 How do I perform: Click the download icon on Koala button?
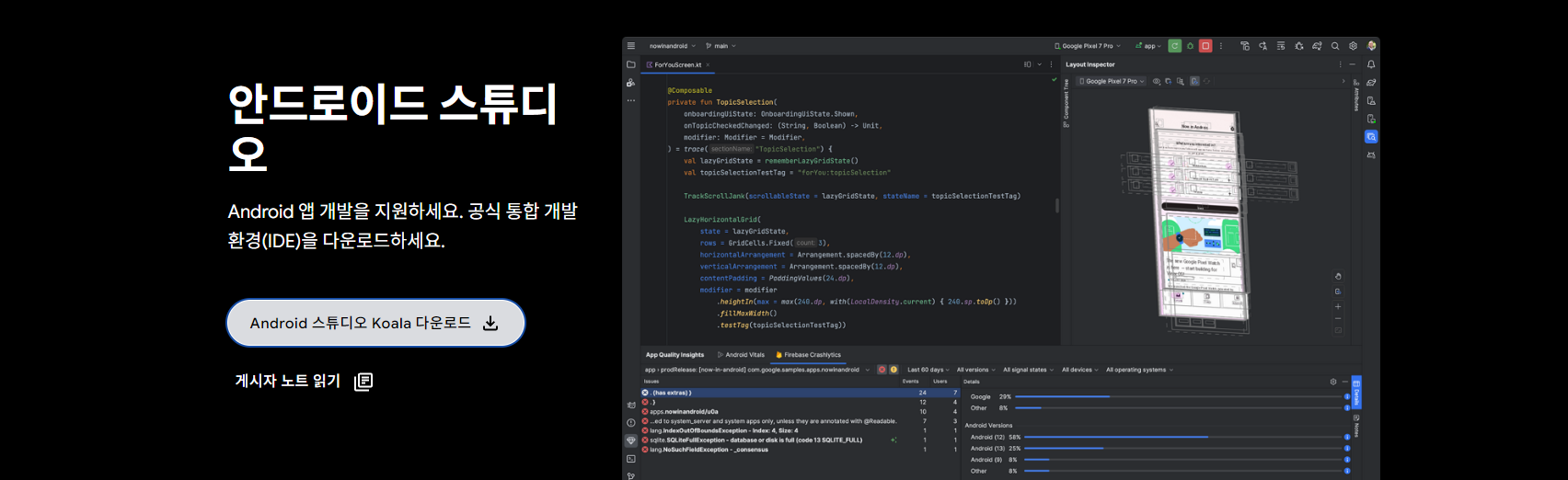[x=490, y=324]
